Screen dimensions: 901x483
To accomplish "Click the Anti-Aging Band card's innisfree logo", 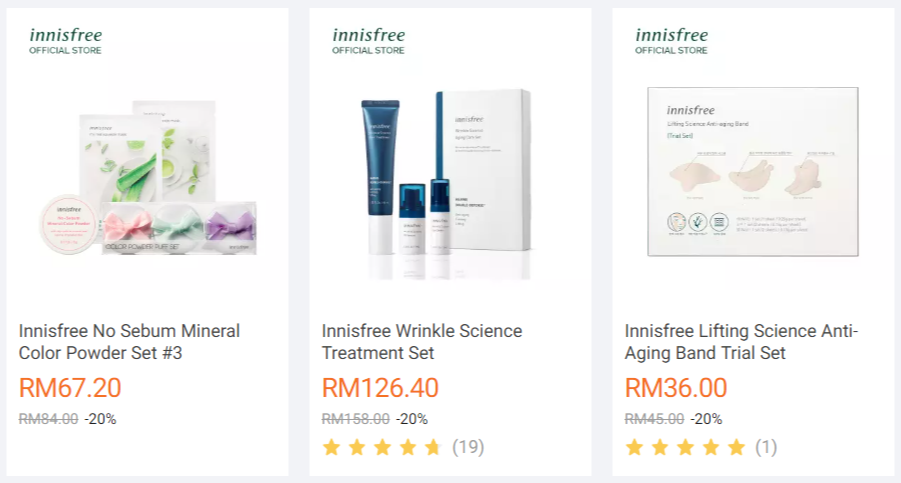I will 671,41.
